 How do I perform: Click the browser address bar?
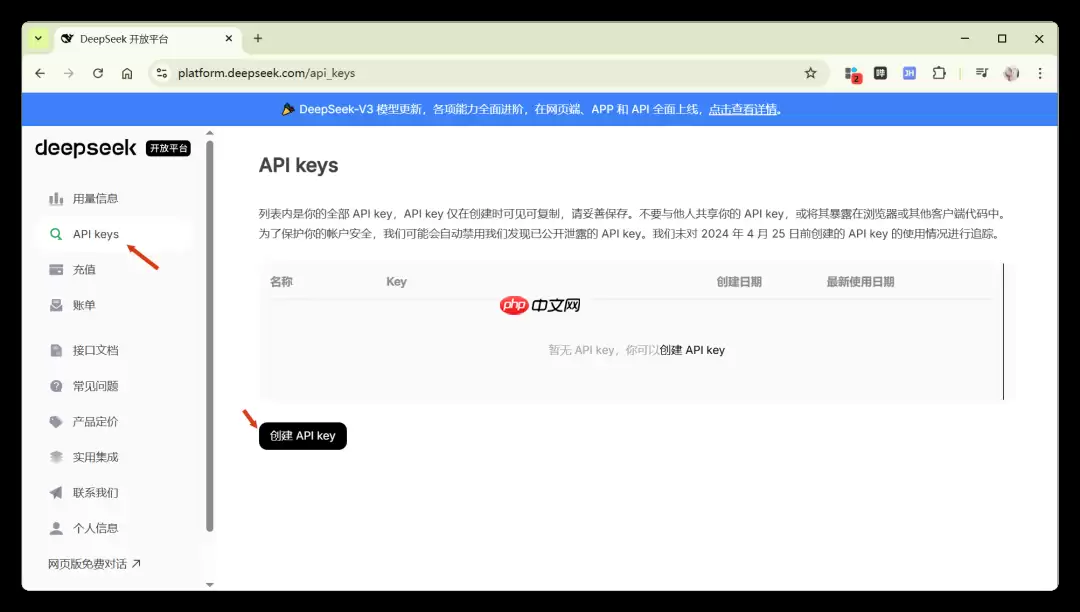tap(400, 73)
